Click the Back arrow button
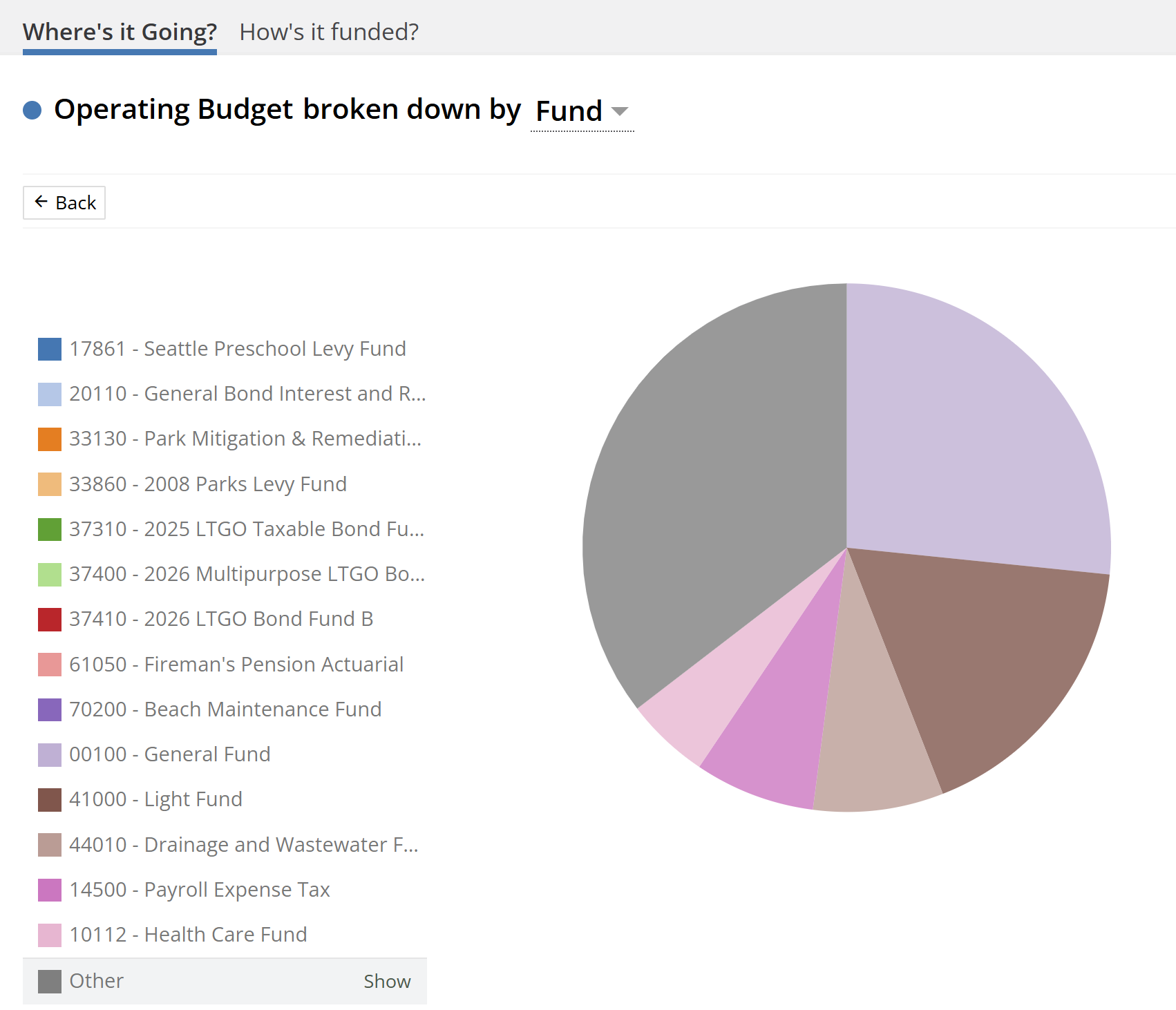This screenshot has width=1176, height=1010. [x=64, y=203]
